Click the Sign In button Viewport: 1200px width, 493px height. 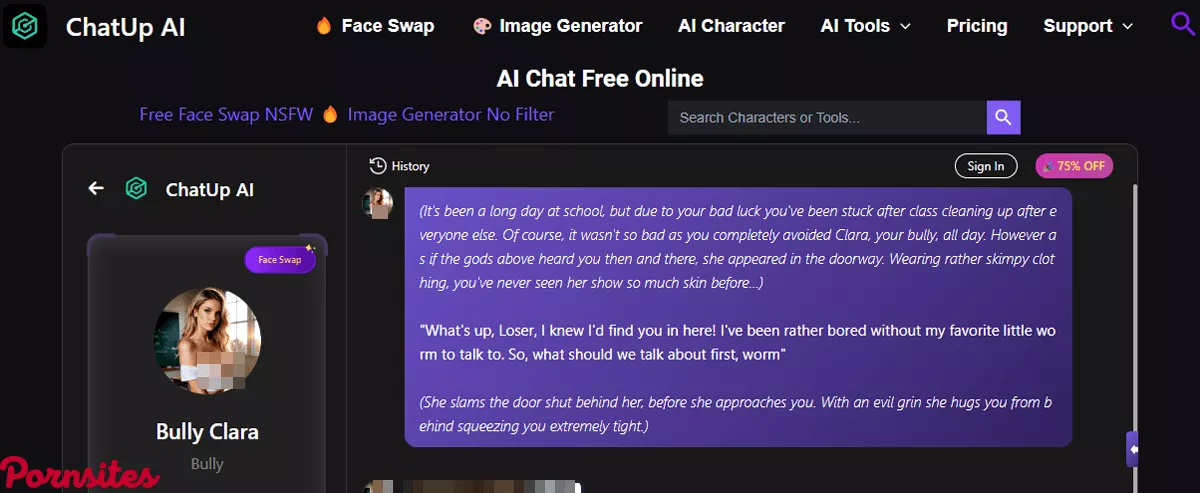[985, 166]
